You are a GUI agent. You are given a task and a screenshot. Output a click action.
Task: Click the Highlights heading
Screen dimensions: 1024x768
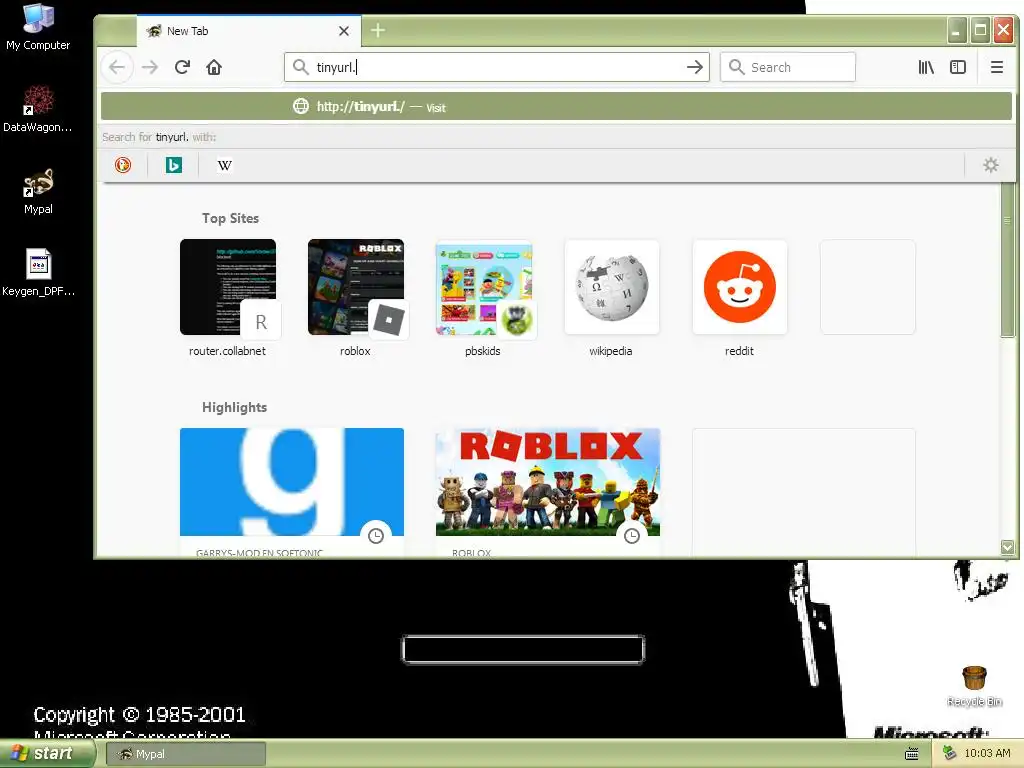(234, 407)
